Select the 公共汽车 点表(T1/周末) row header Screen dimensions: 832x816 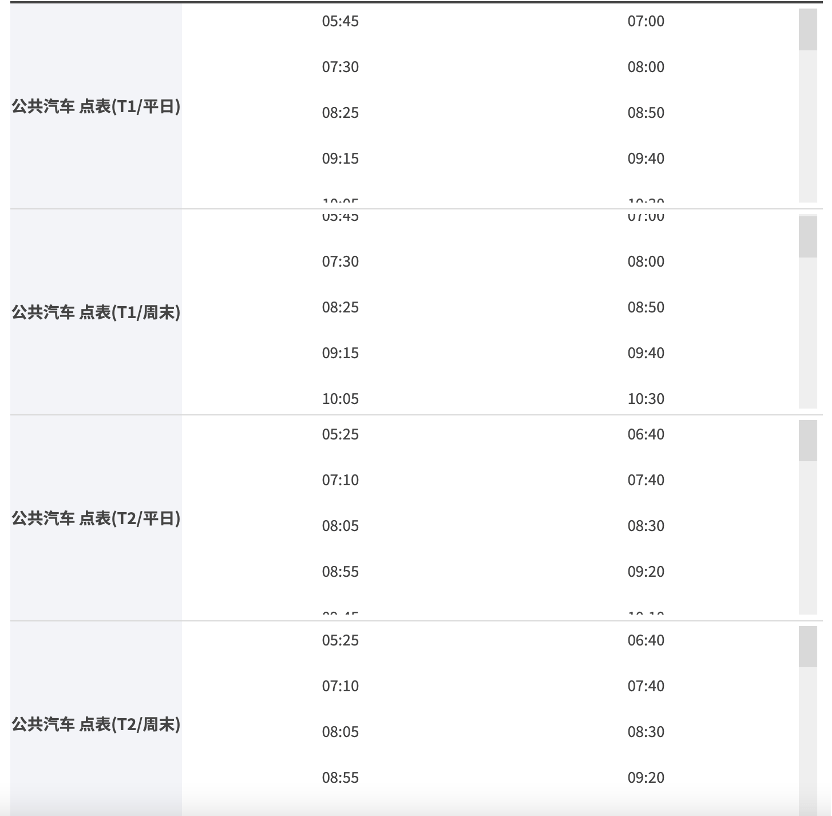[96, 312]
